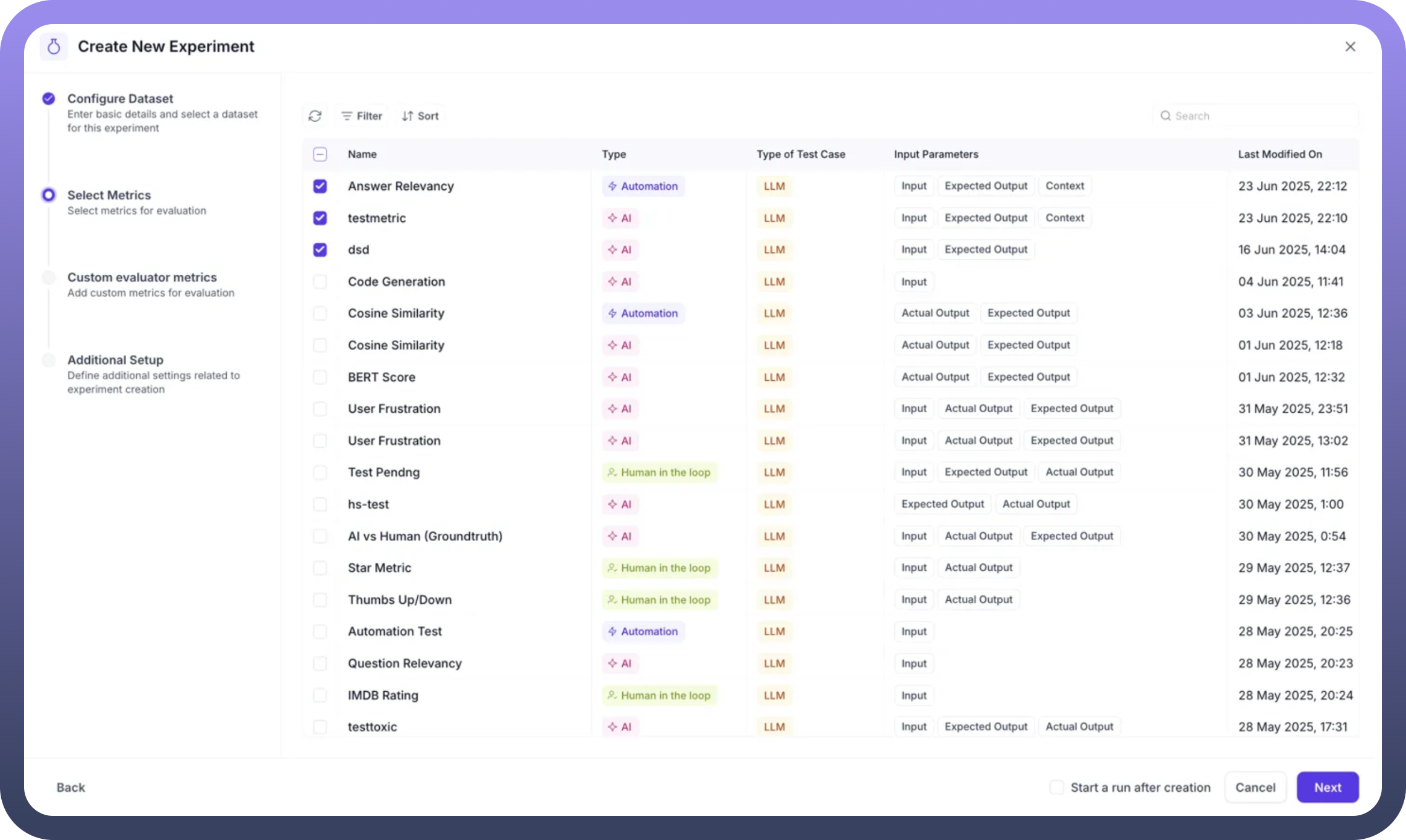Click the Cancel button
Image resolution: width=1406 pixels, height=840 pixels.
pyautogui.click(x=1255, y=787)
